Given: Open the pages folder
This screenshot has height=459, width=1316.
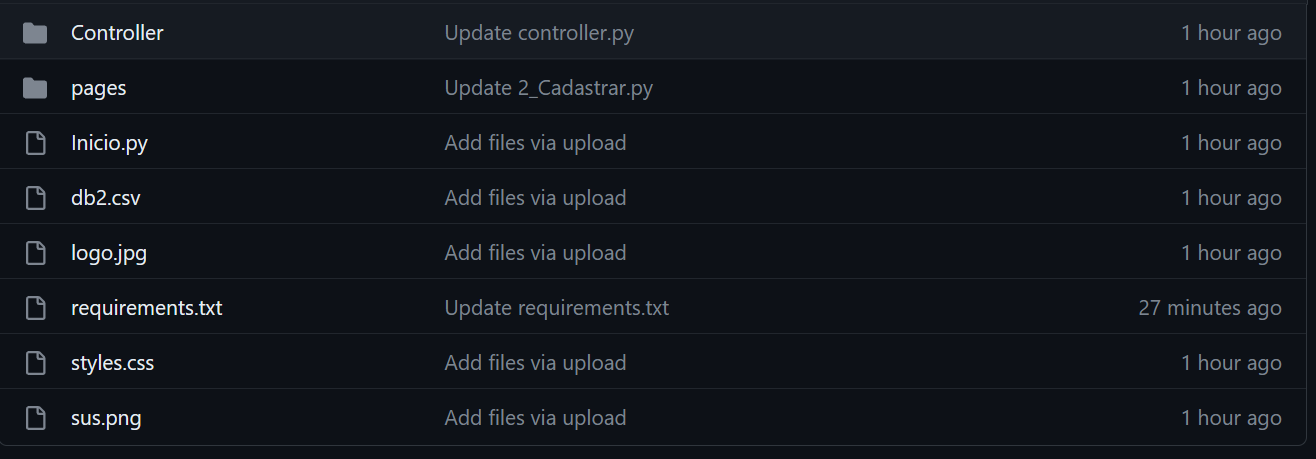Looking at the screenshot, I should click(x=98, y=88).
